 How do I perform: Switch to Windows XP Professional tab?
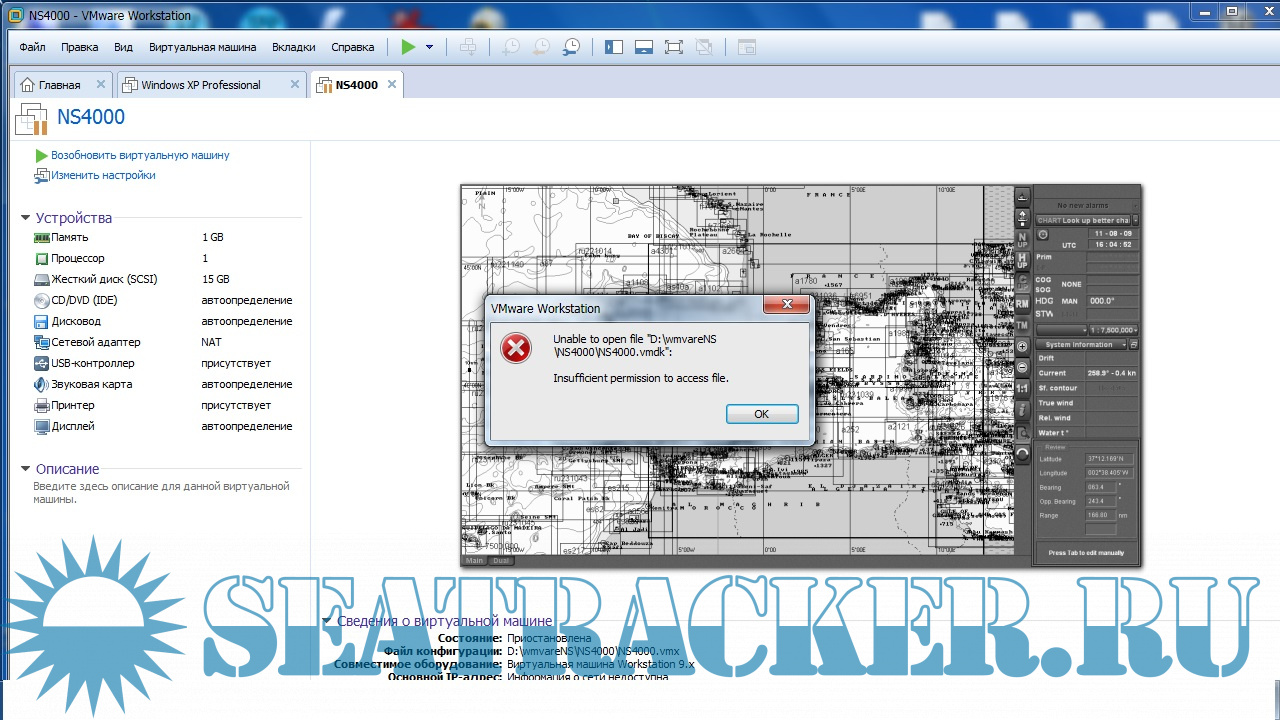(201, 85)
